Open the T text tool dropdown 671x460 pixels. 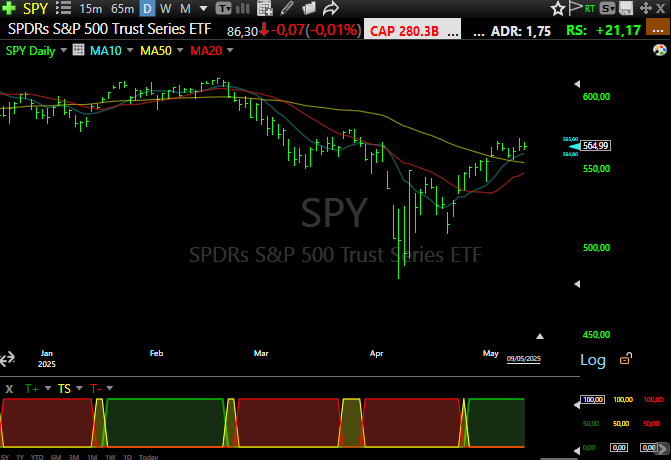tap(223, 8)
